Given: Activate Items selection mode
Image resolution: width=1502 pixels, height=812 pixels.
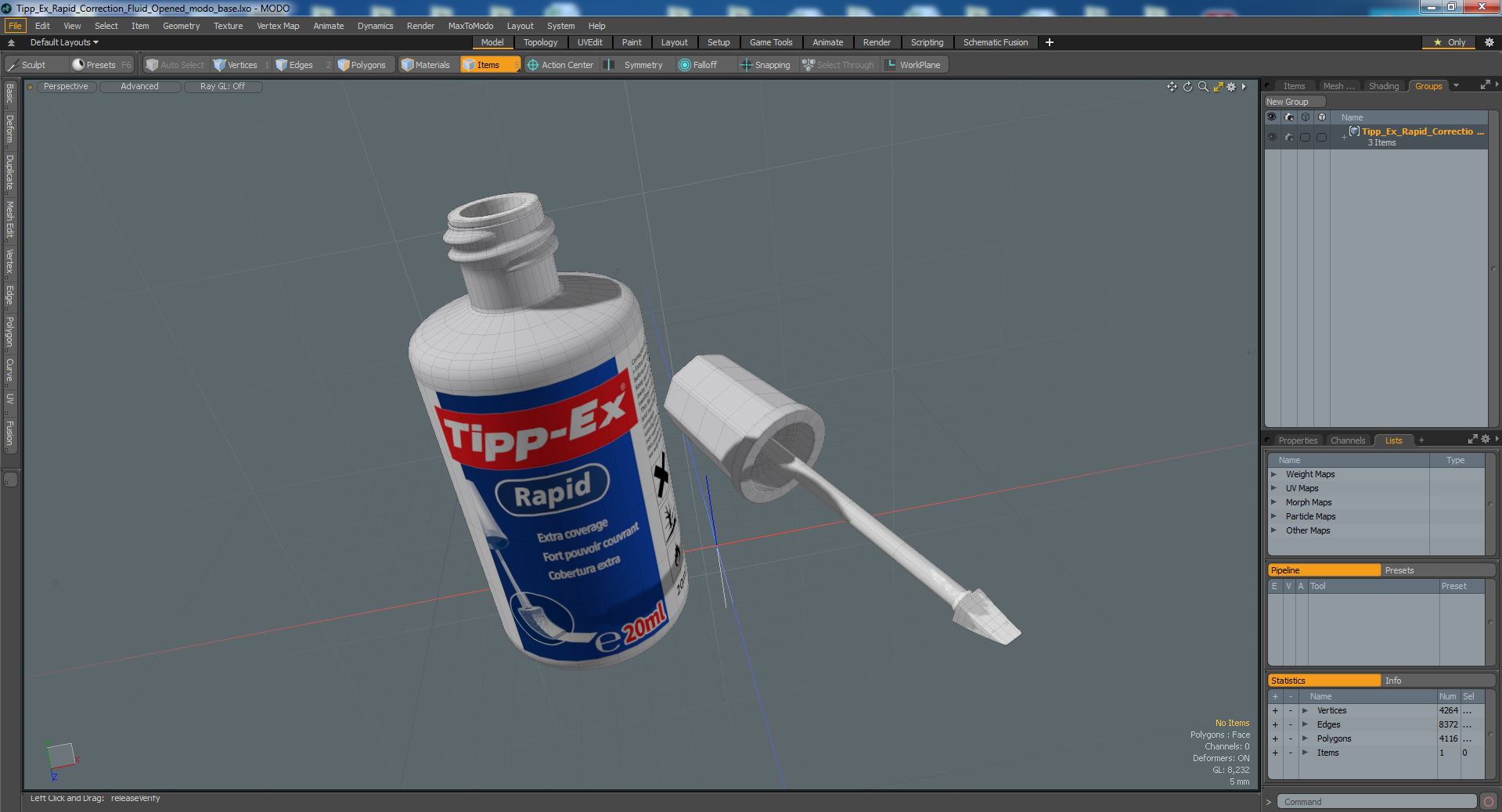Looking at the screenshot, I should tap(489, 65).
